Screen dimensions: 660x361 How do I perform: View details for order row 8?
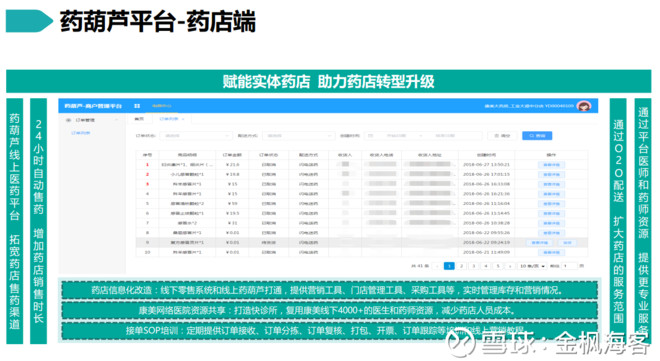(551, 233)
